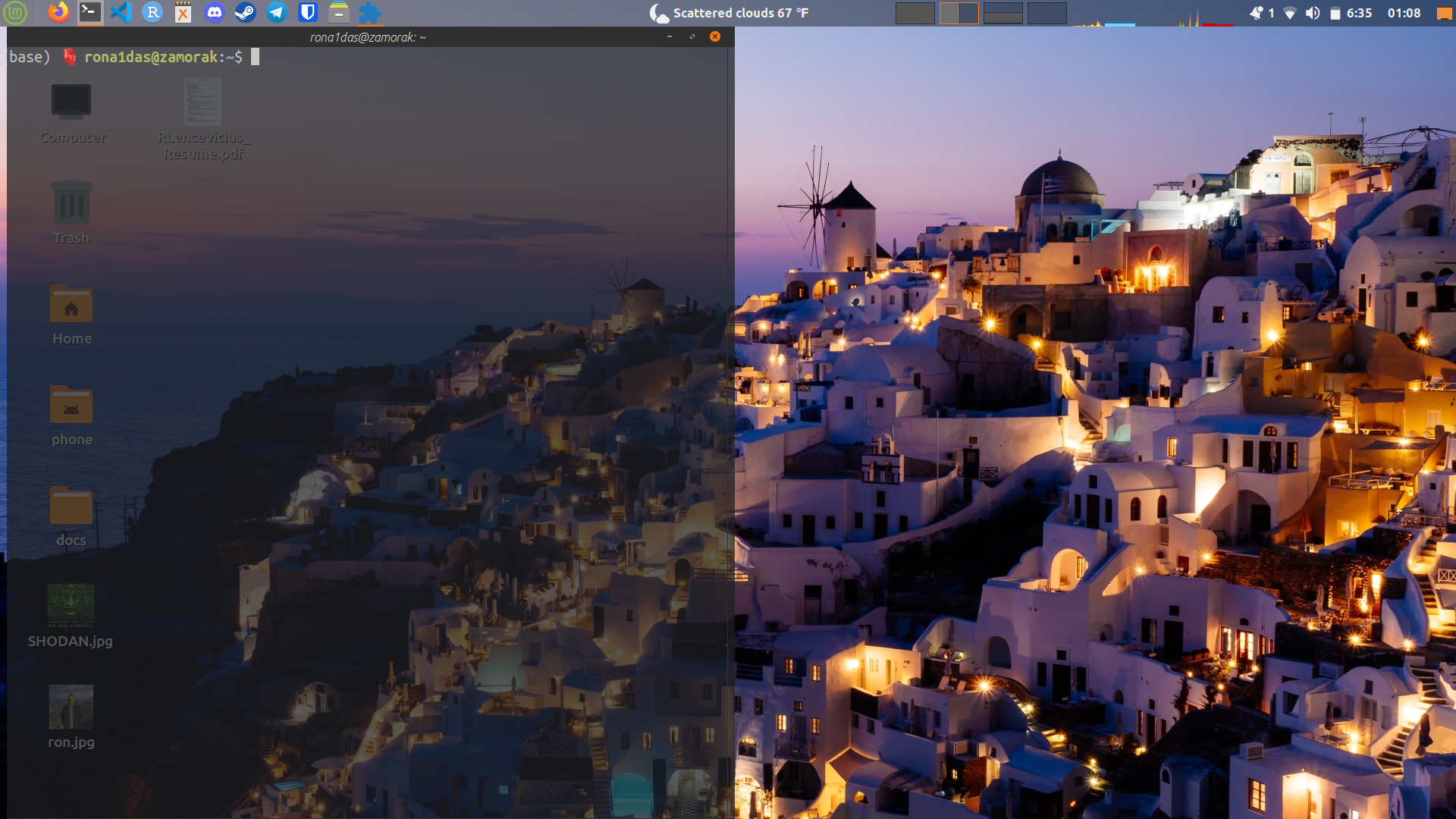
Task: Launch Steam from the panel
Action: pos(245,13)
